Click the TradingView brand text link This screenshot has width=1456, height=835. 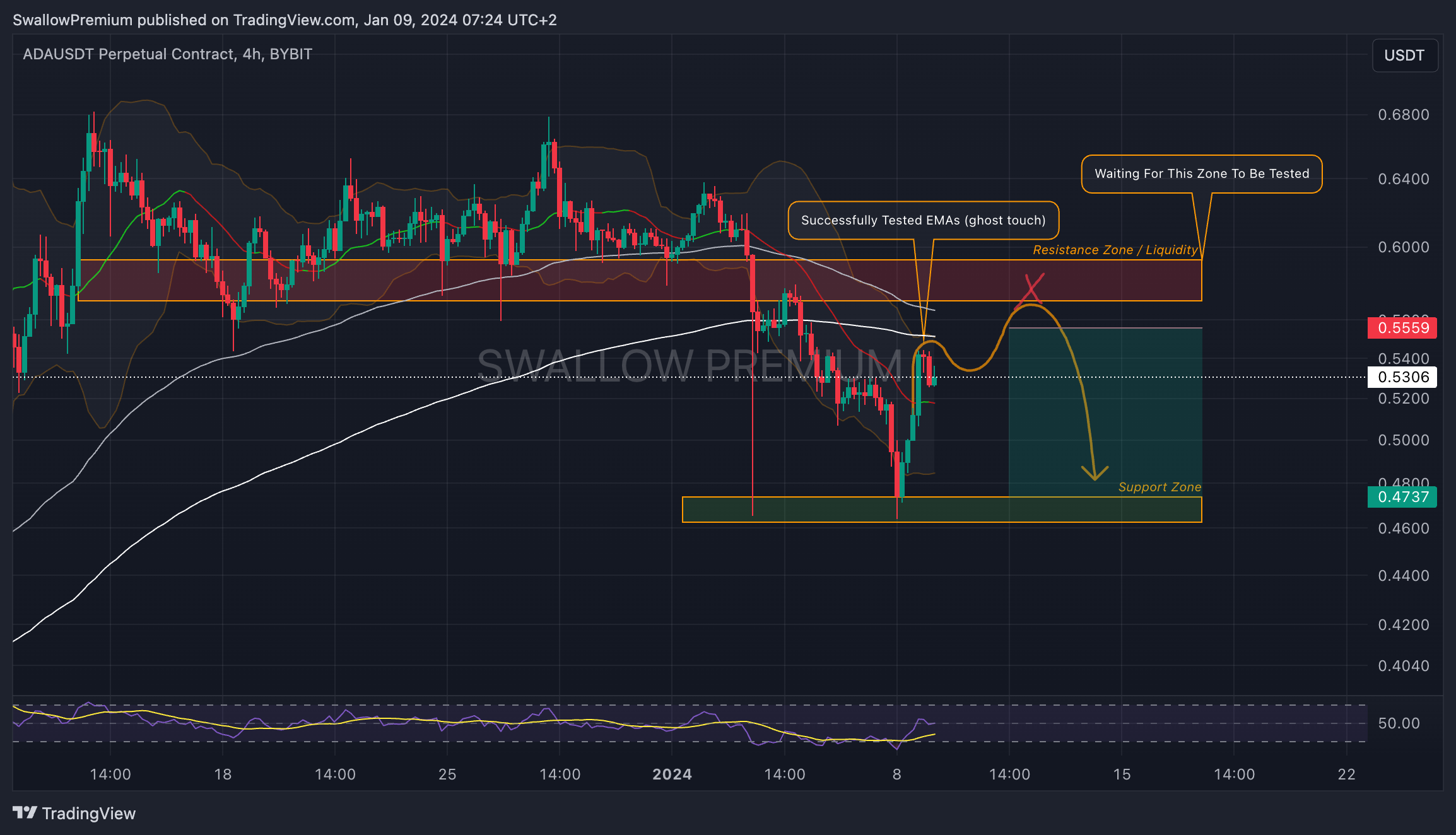point(88,814)
